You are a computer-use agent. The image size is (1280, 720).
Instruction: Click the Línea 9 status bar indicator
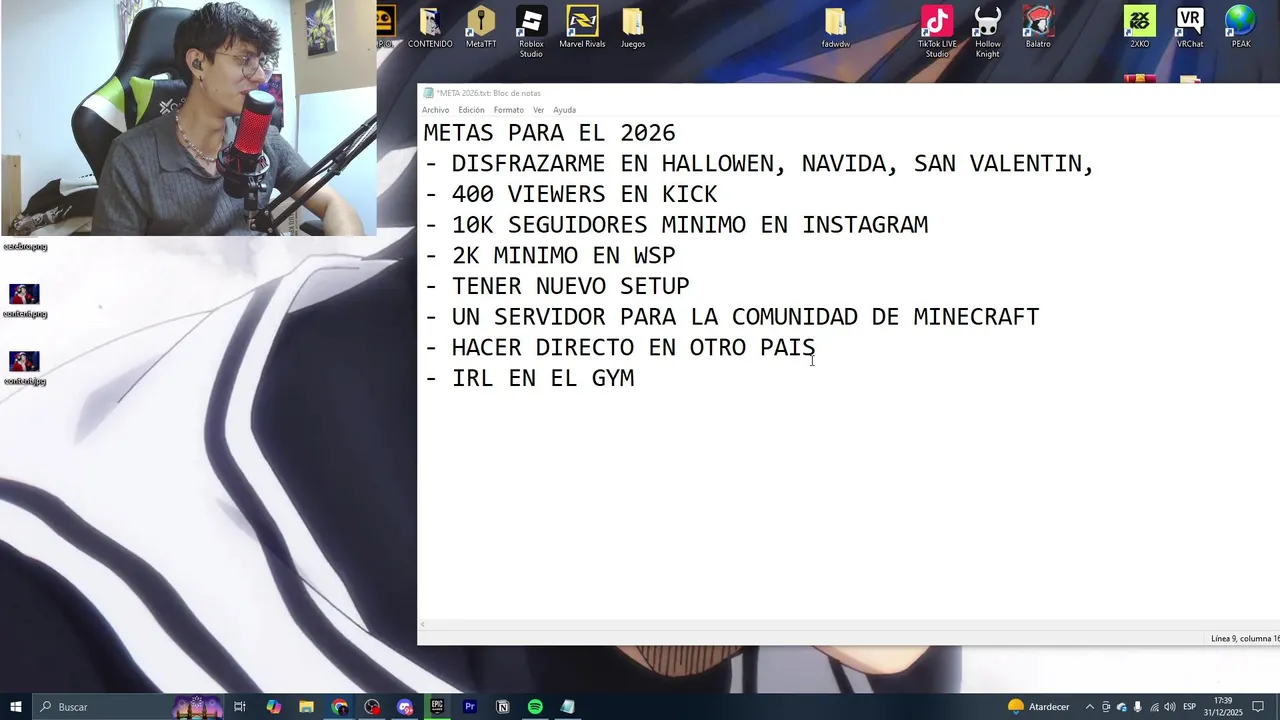(1244, 638)
